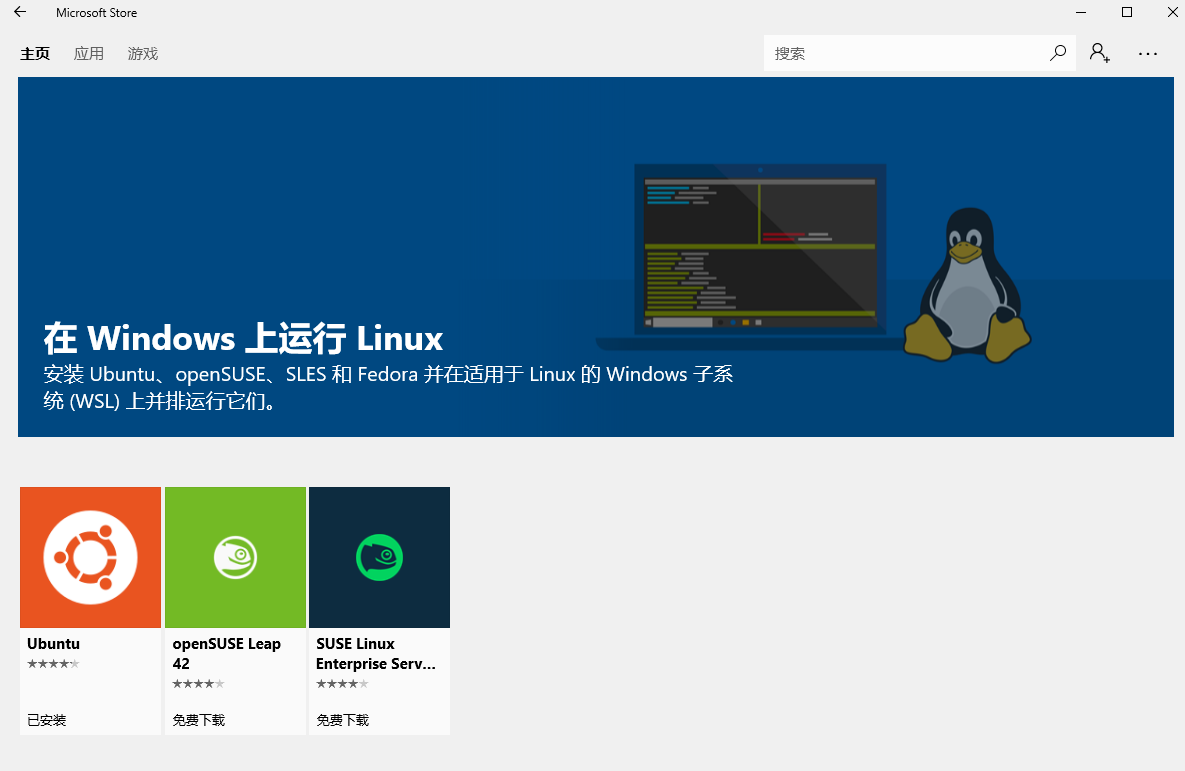Screen dimensions: 1185x771
Task: Click the Ubuntu star rating
Action: tap(53, 664)
